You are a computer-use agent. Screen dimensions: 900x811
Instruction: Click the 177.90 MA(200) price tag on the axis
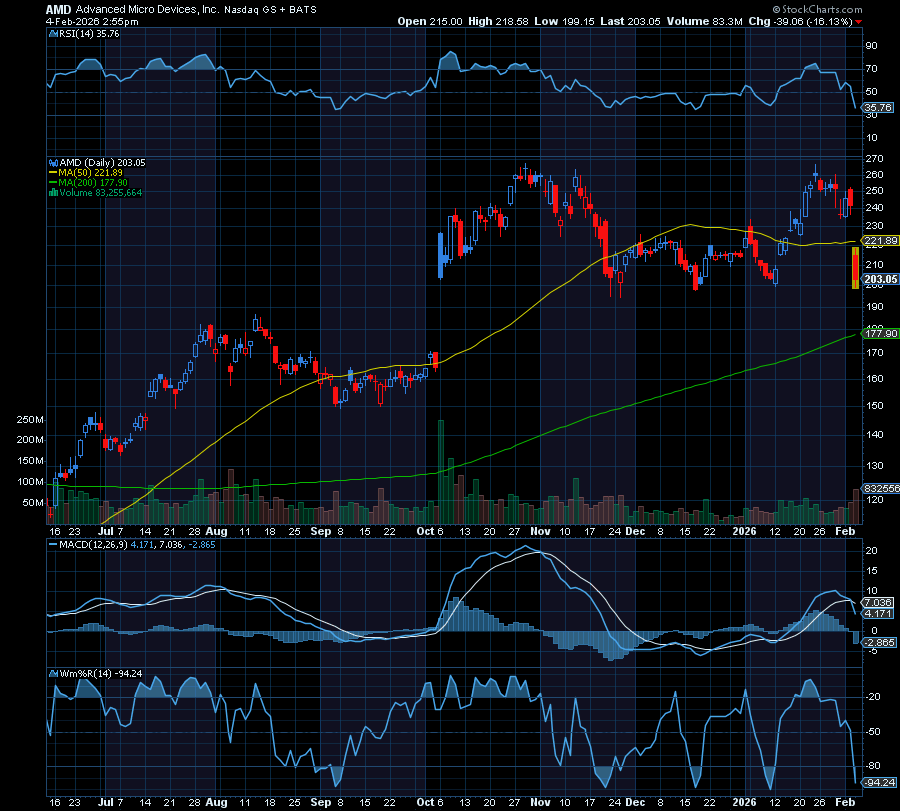pyautogui.click(x=880, y=333)
